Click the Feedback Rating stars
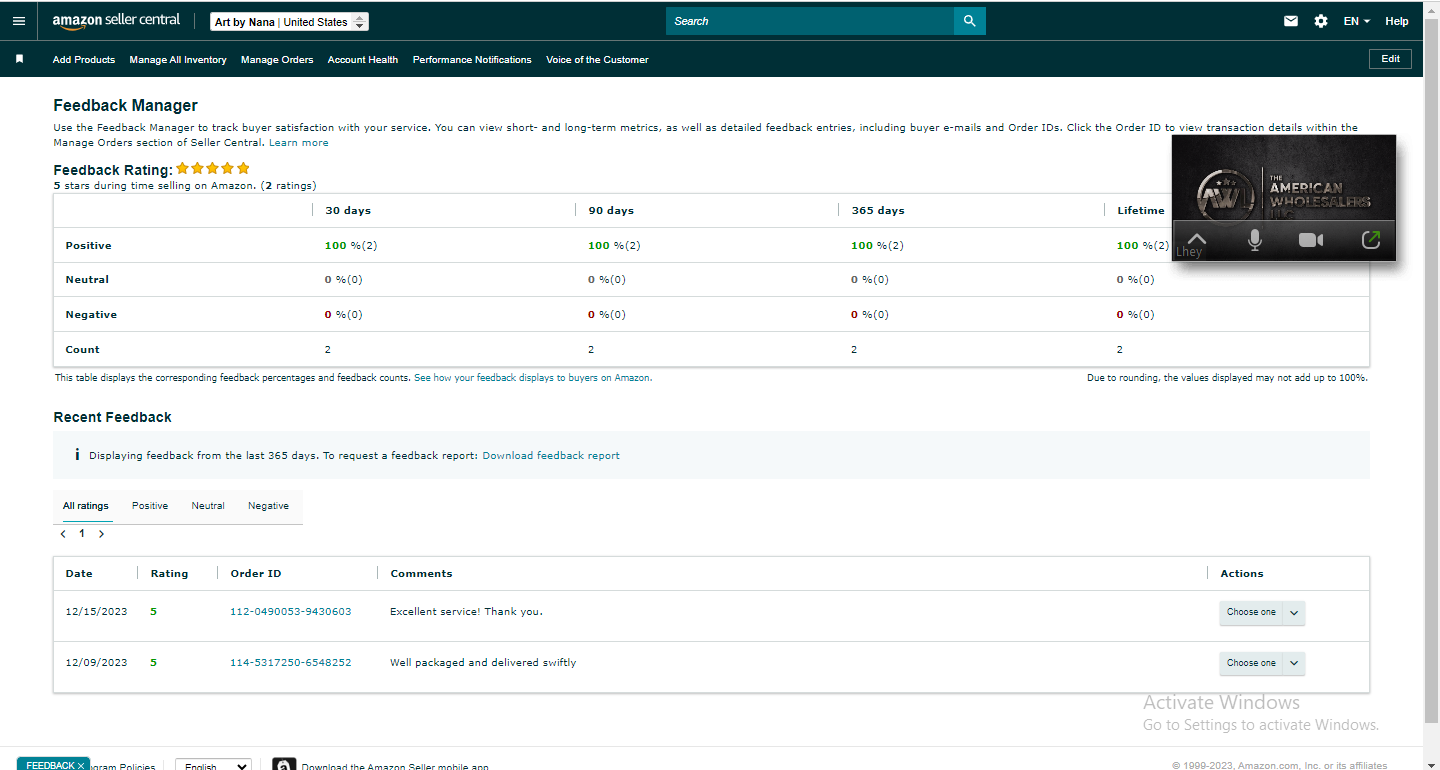The height and width of the screenshot is (770, 1440). coord(213,168)
